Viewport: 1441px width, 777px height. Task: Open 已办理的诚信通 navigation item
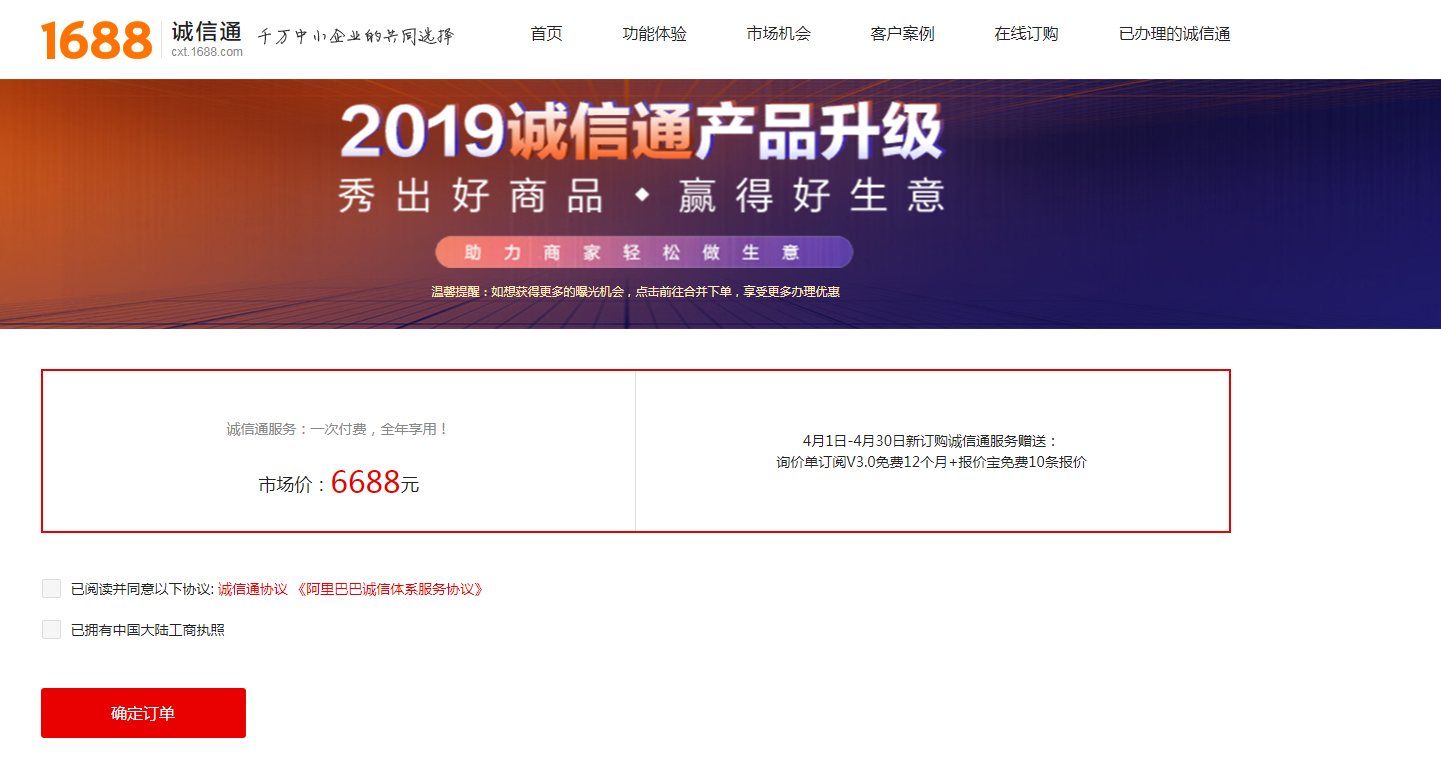coord(1174,34)
